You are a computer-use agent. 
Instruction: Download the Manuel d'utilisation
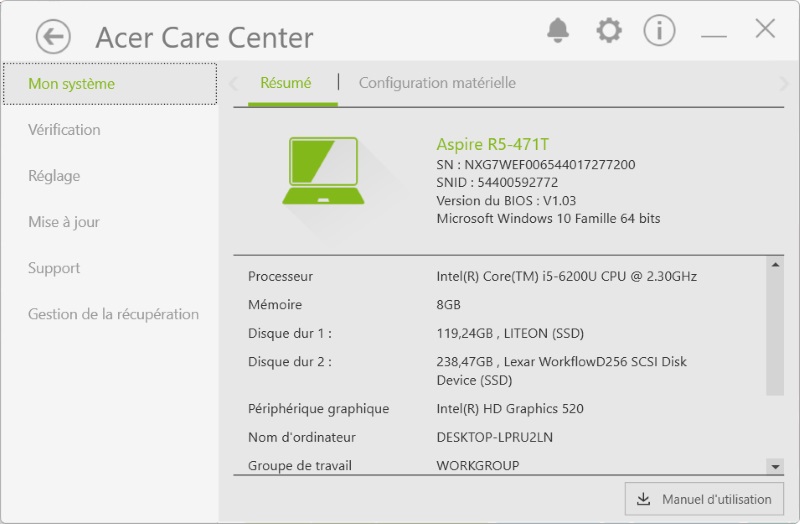point(704,499)
